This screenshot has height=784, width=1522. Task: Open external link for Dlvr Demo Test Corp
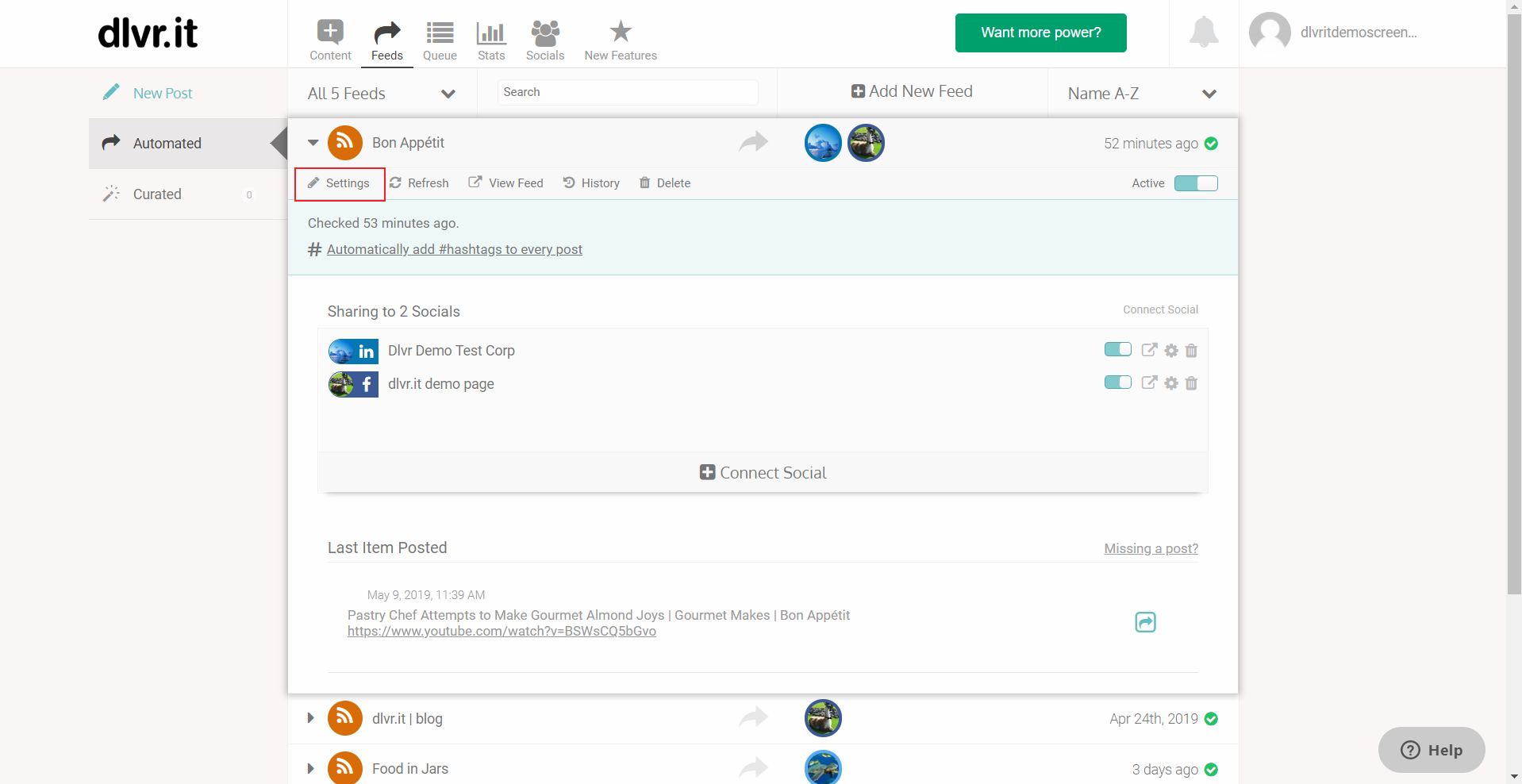click(1149, 350)
